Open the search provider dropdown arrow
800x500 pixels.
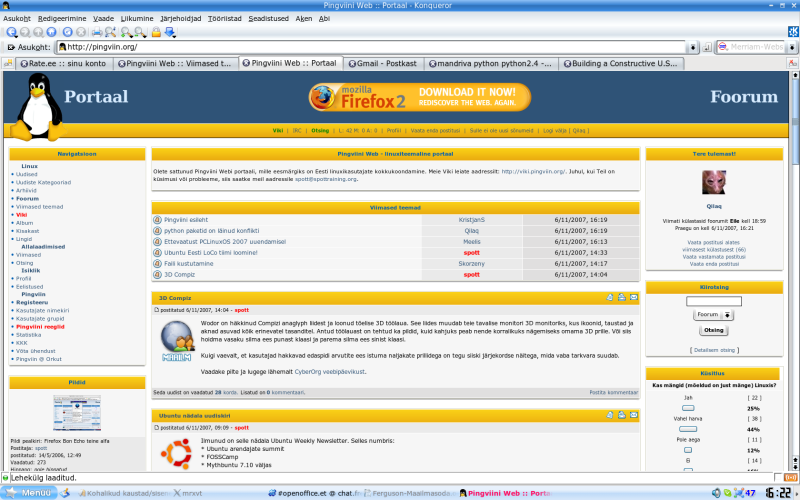click(x=792, y=47)
